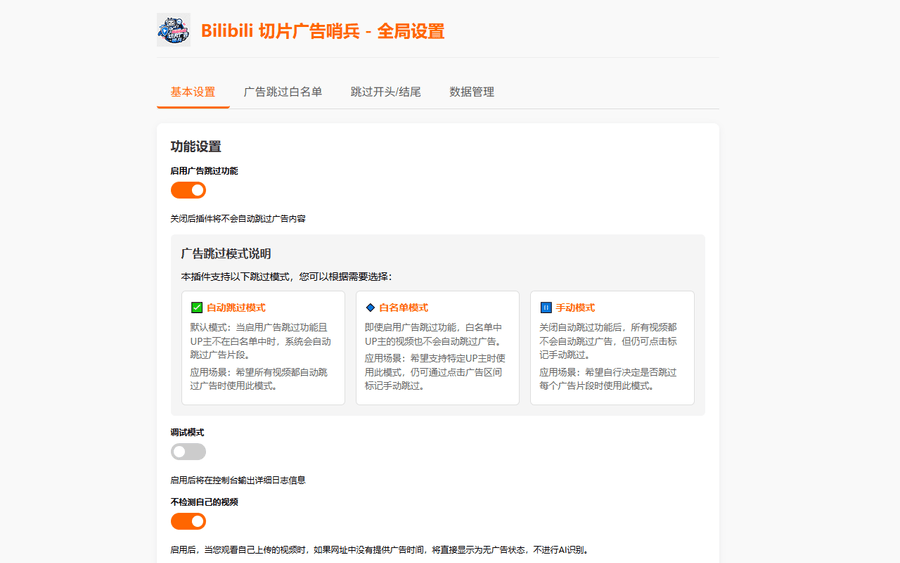Click the blue diamond icon of 白名单模式
Image resolution: width=900 pixels, height=563 pixels.
pyautogui.click(x=370, y=308)
